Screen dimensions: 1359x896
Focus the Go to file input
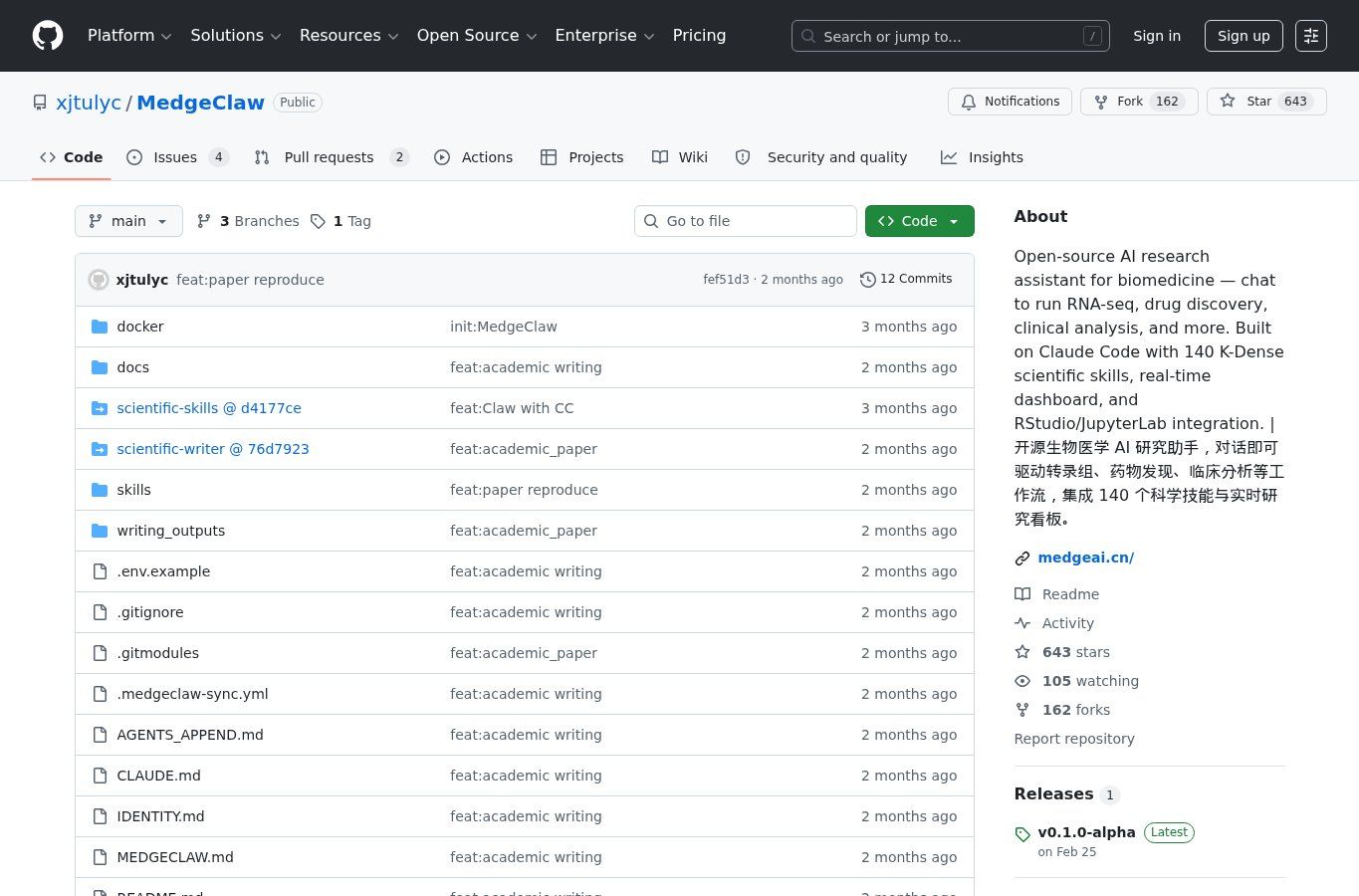click(x=746, y=221)
